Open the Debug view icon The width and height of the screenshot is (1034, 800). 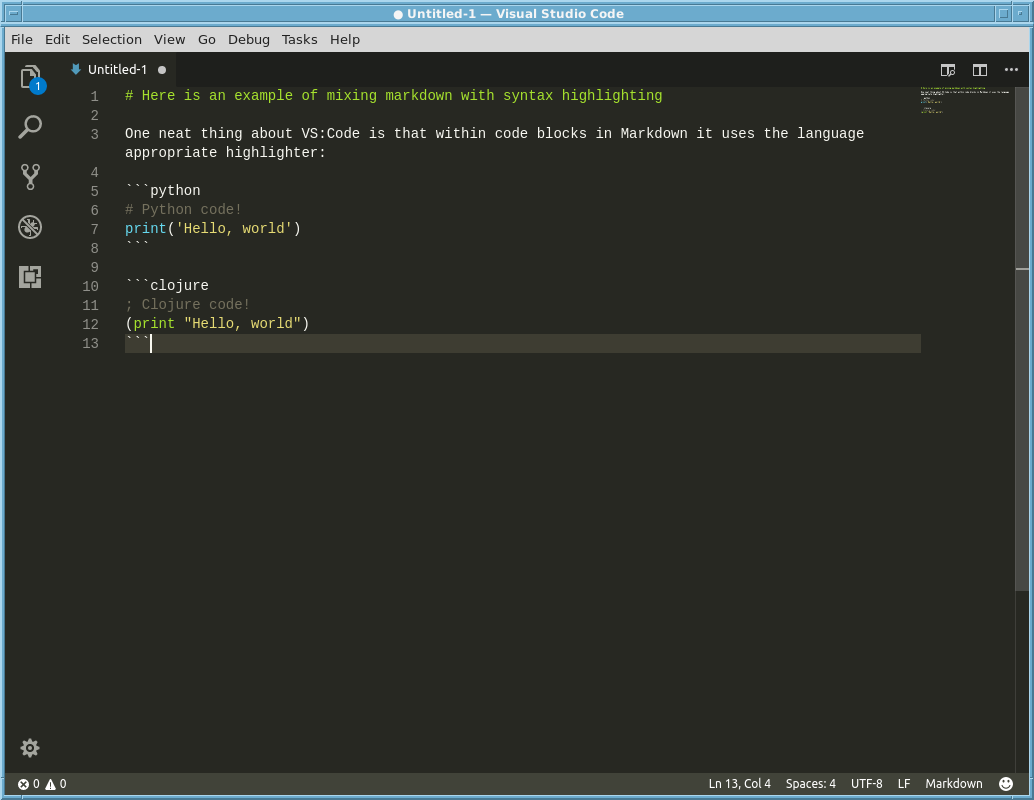(30, 227)
